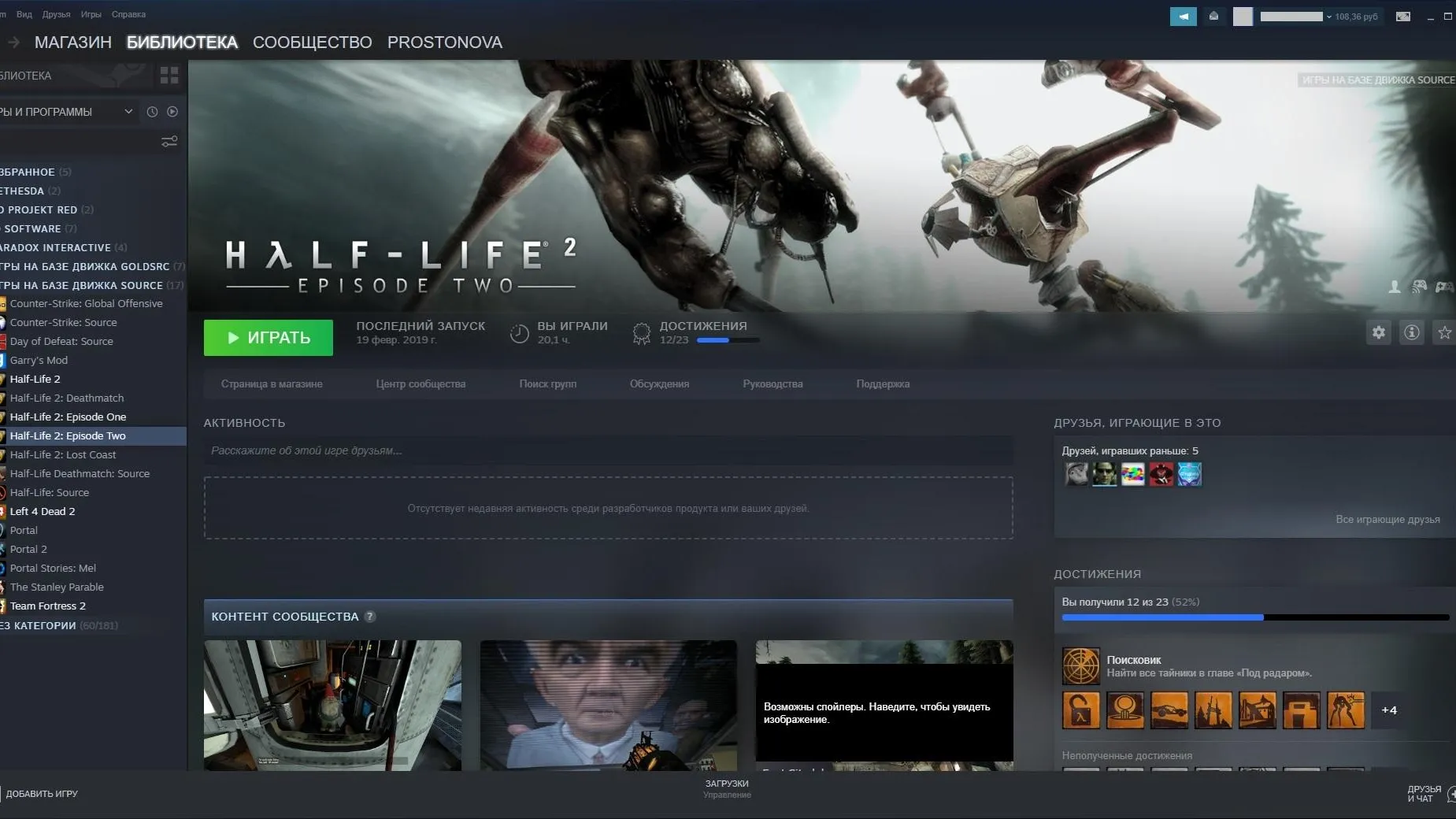Click the achievements ribbon icon
The width and height of the screenshot is (1456, 819).
tap(642, 334)
